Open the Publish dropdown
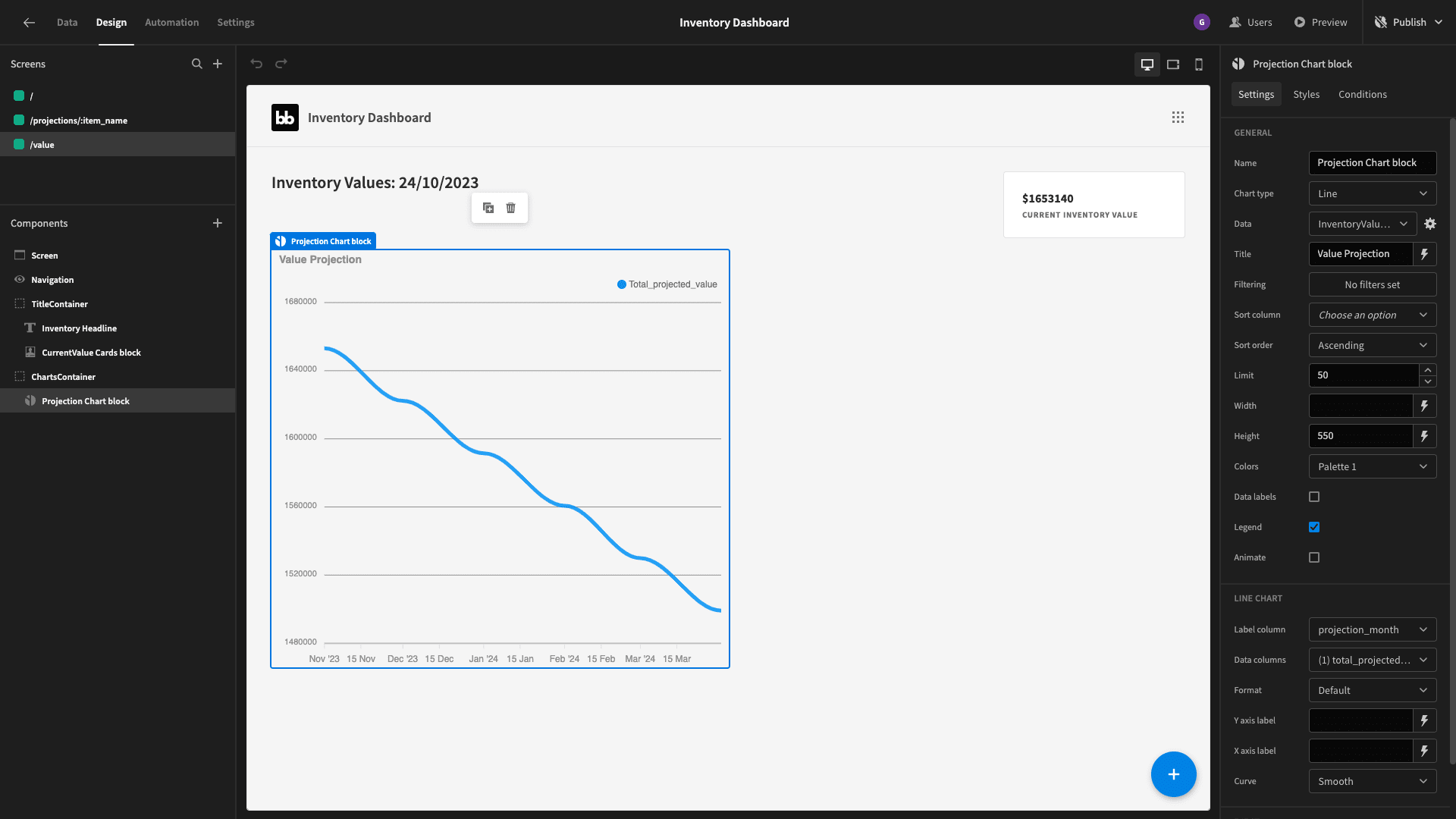Viewport: 1456px width, 819px height. (1408, 23)
